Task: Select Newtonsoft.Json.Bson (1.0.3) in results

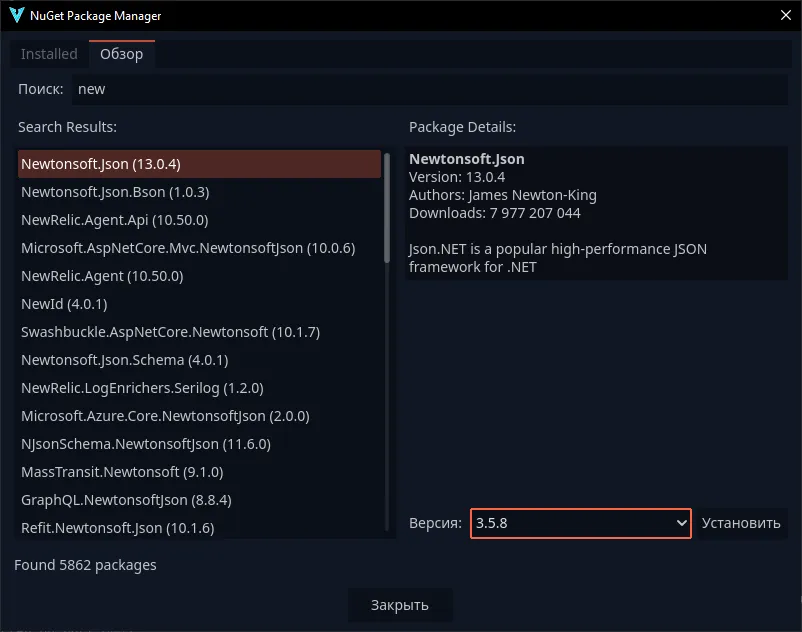Action: (115, 192)
